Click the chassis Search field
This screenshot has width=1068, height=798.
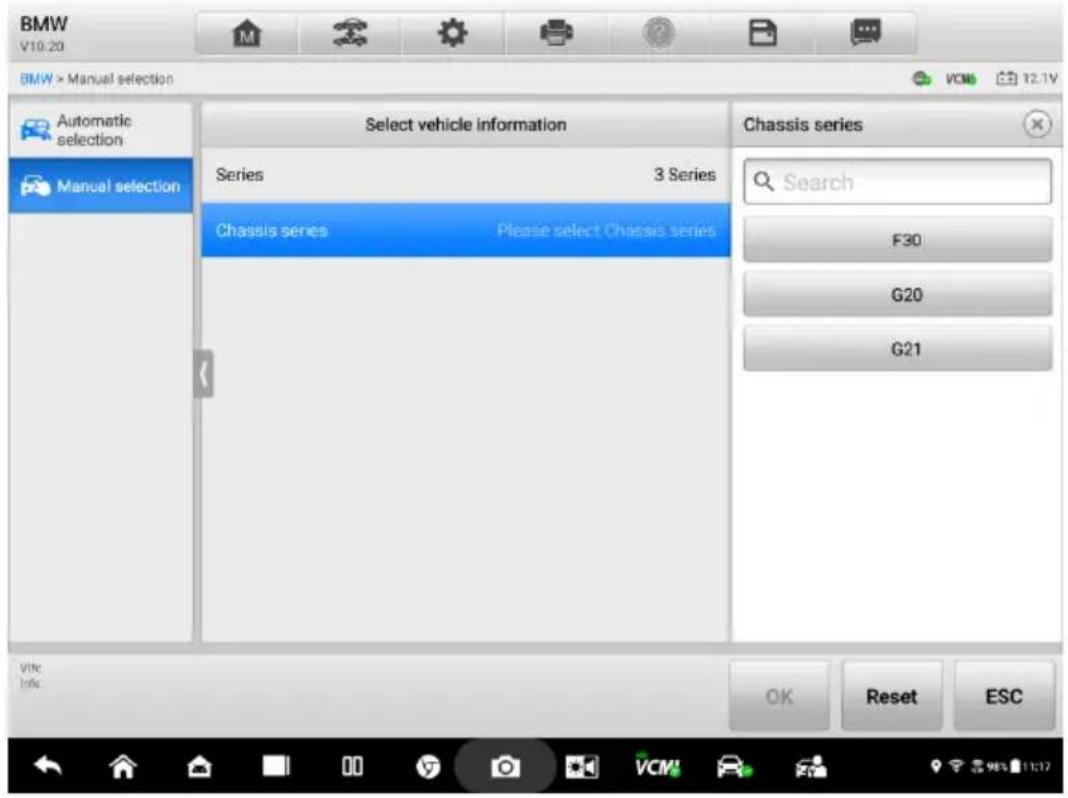pyautogui.click(x=897, y=182)
